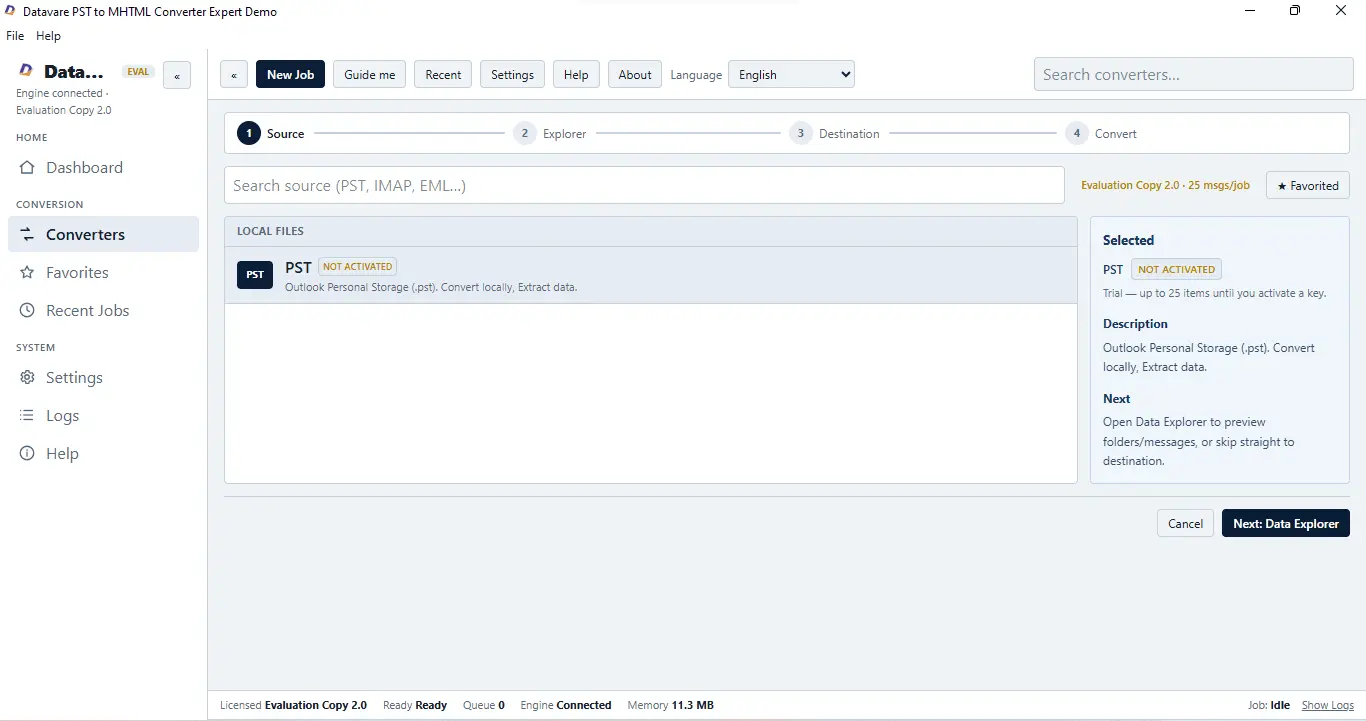The height and width of the screenshot is (721, 1366).
Task: Click Engine Connected status entry
Action: click(x=566, y=706)
